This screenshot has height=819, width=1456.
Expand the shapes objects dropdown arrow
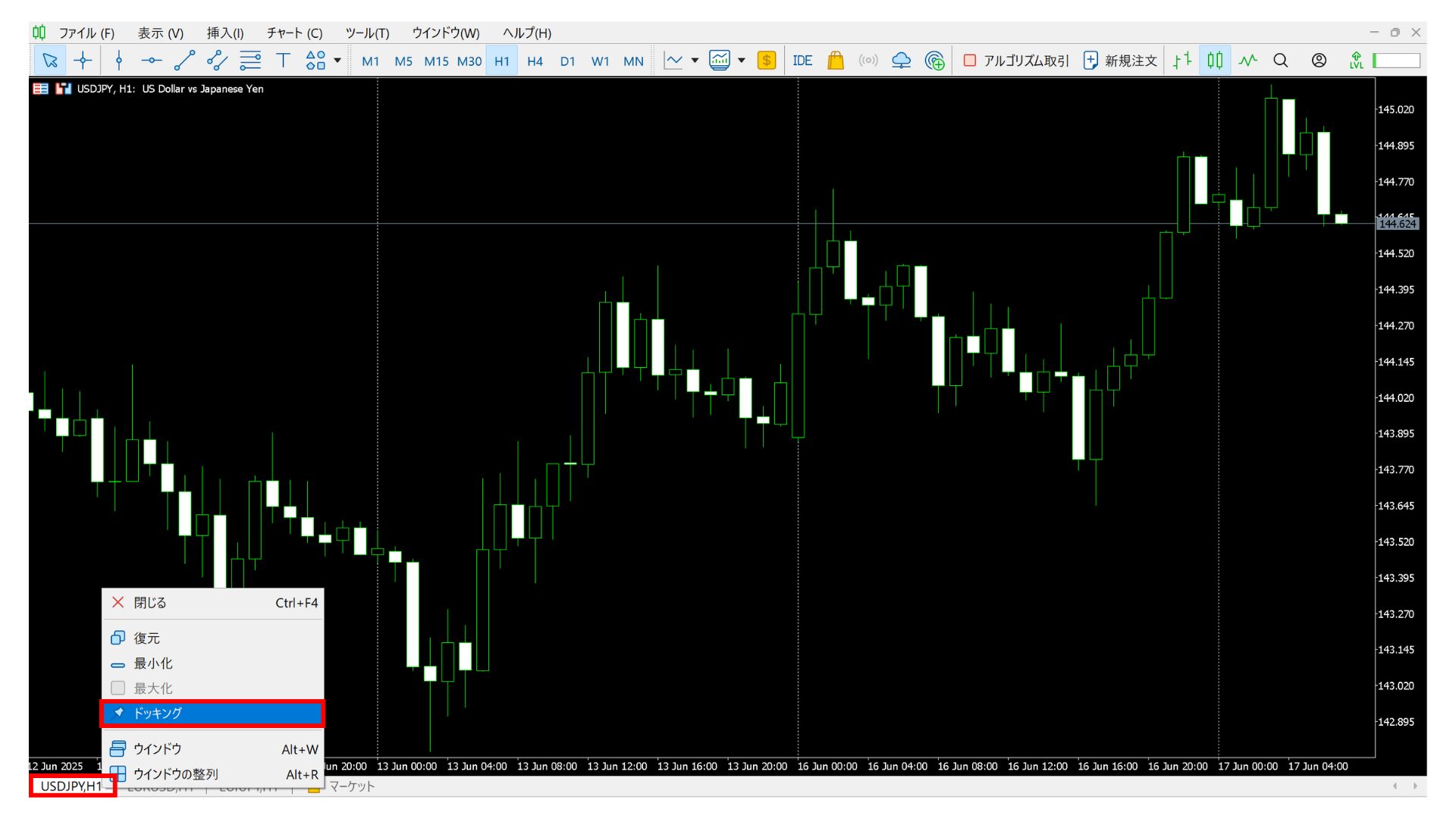tap(337, 61)
